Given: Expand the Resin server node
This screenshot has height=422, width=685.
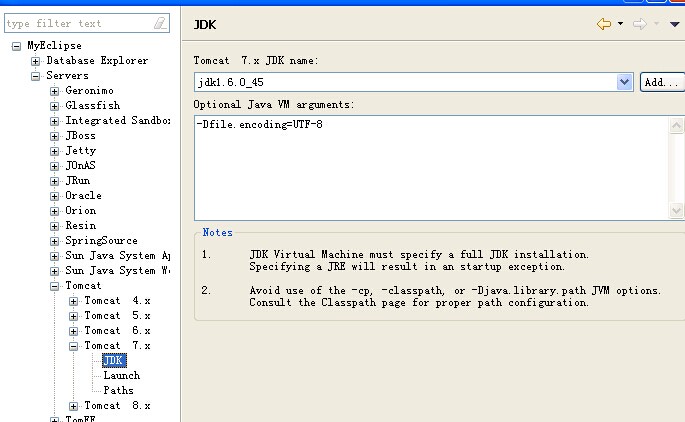Looking at the screenshot, I should pyautogui.click(x=54, y=226).
